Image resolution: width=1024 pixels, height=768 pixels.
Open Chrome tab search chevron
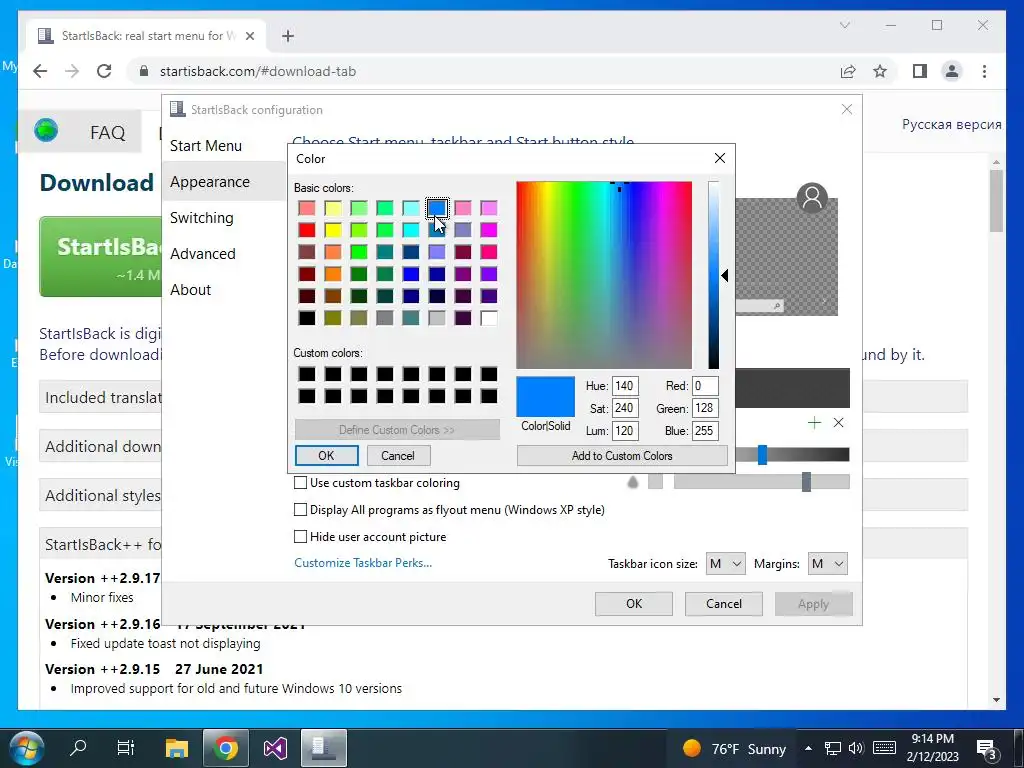844,25
